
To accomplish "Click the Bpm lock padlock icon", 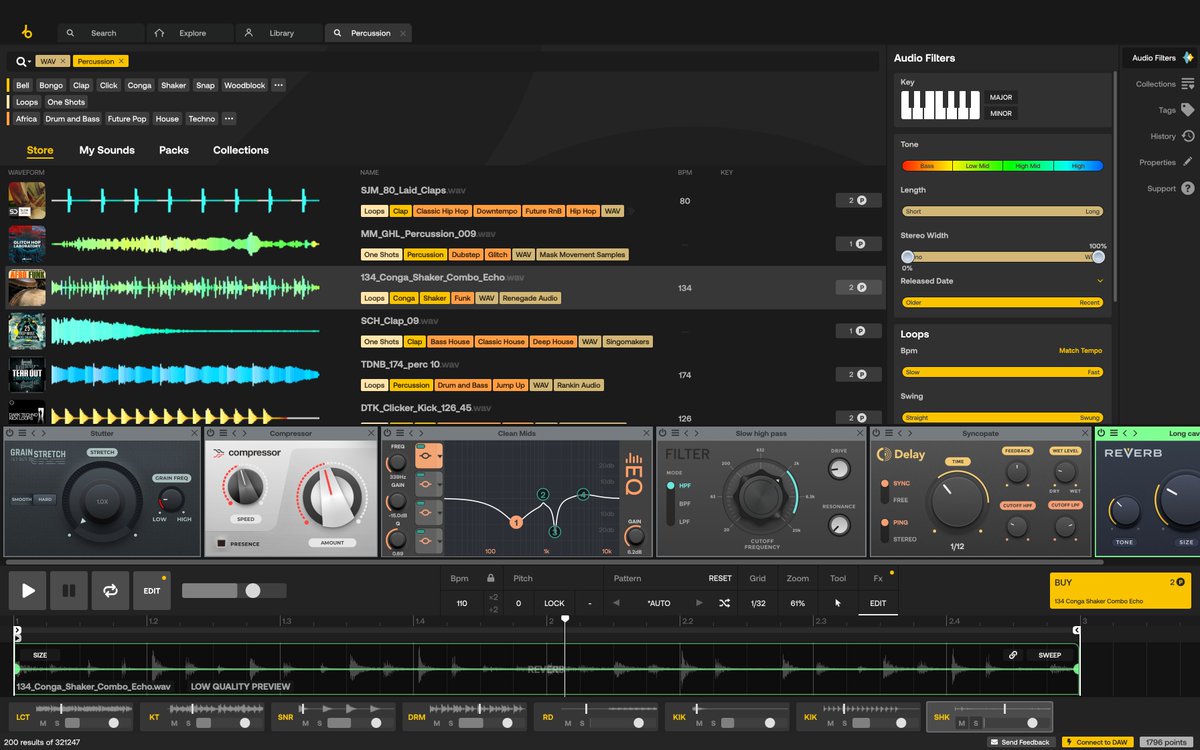I will pos(490,578).
